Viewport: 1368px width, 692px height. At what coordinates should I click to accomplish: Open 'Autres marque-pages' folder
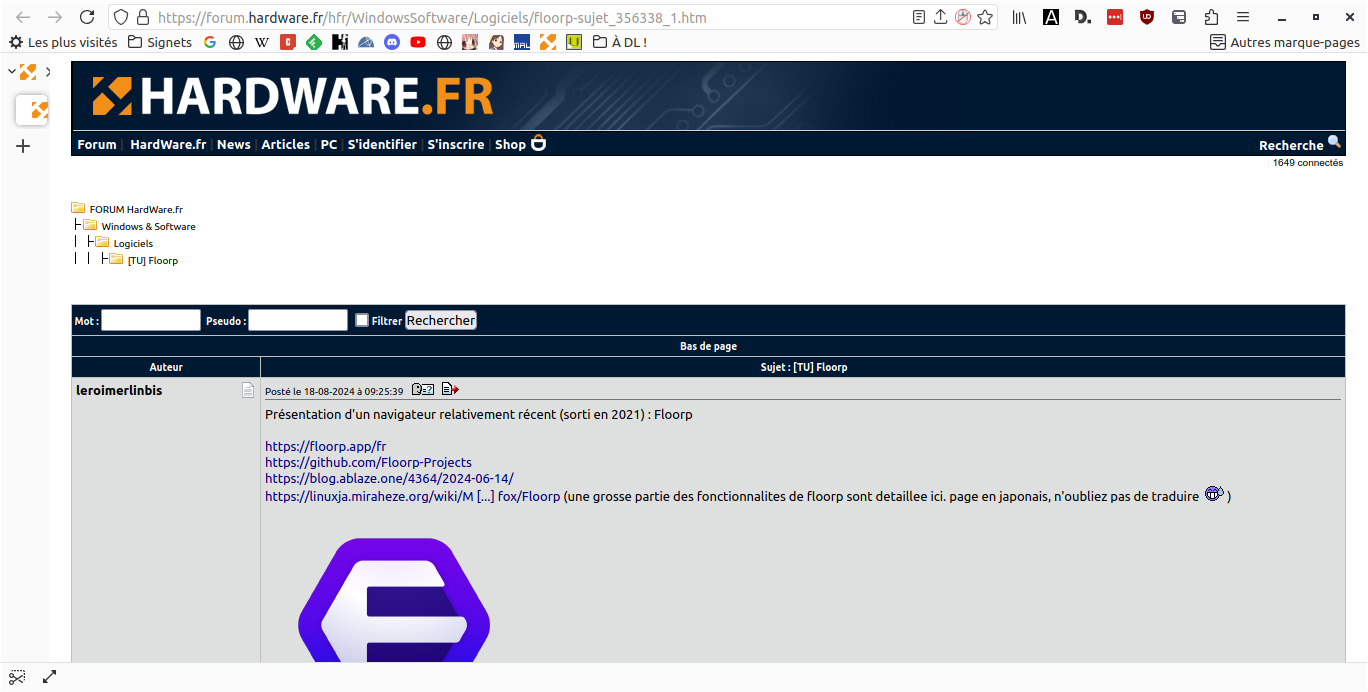[1285, 42]
